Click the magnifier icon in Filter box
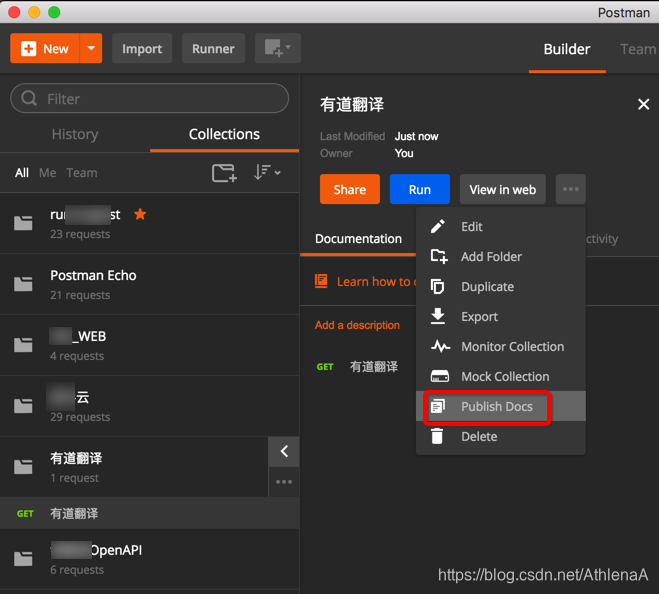This screenshot has width=659, height=594. pyautogui.click(x=29, y=98)
